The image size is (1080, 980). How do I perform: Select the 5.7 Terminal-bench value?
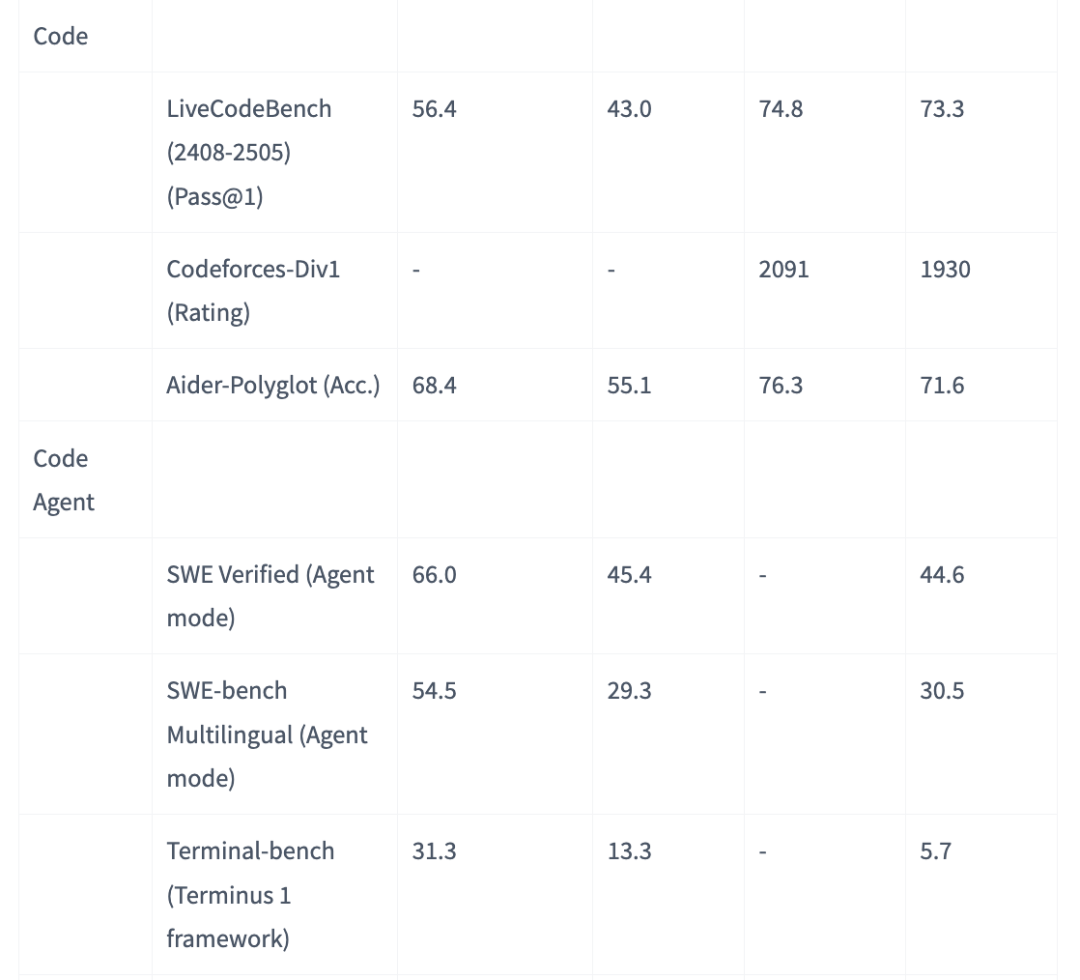click(x=935, y=851)
